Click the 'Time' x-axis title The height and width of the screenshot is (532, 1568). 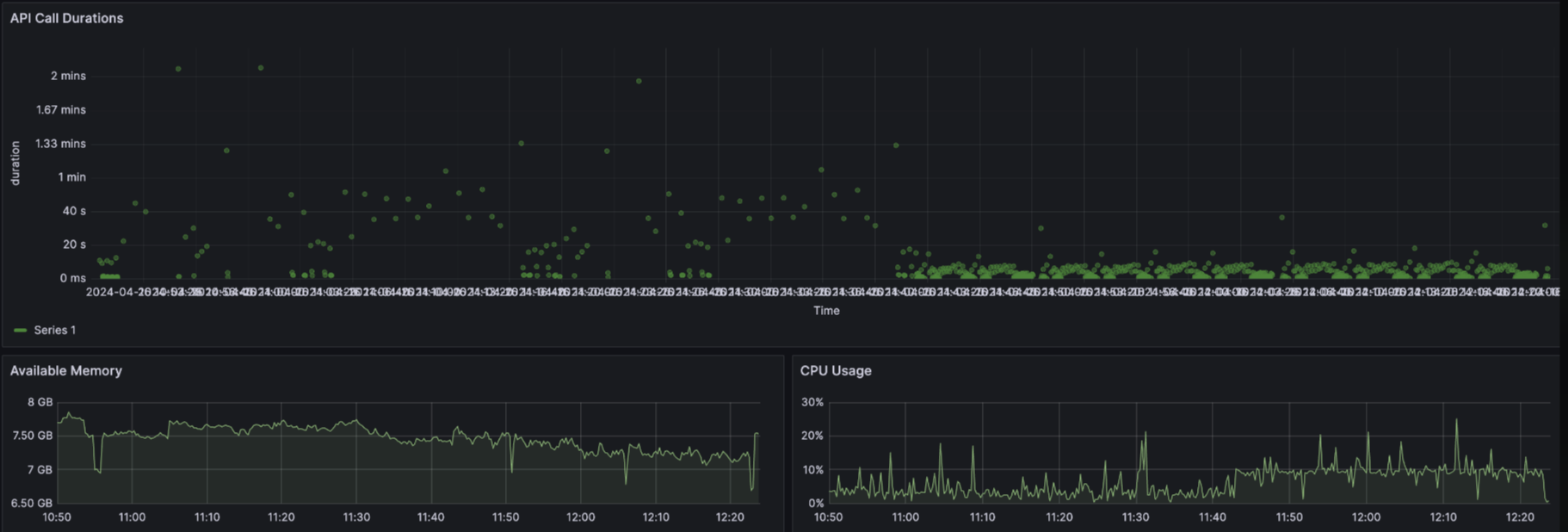click(x=826, y=311)
